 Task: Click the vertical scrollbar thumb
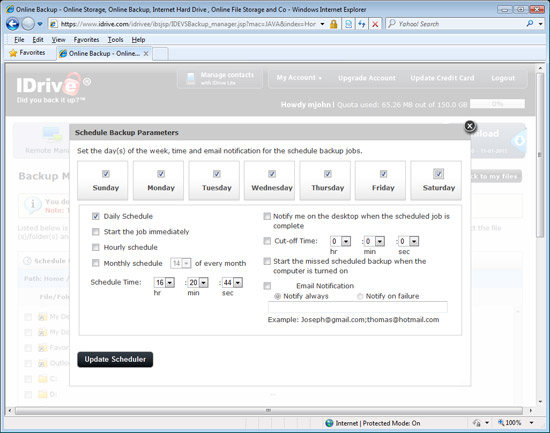click(540, 156)
